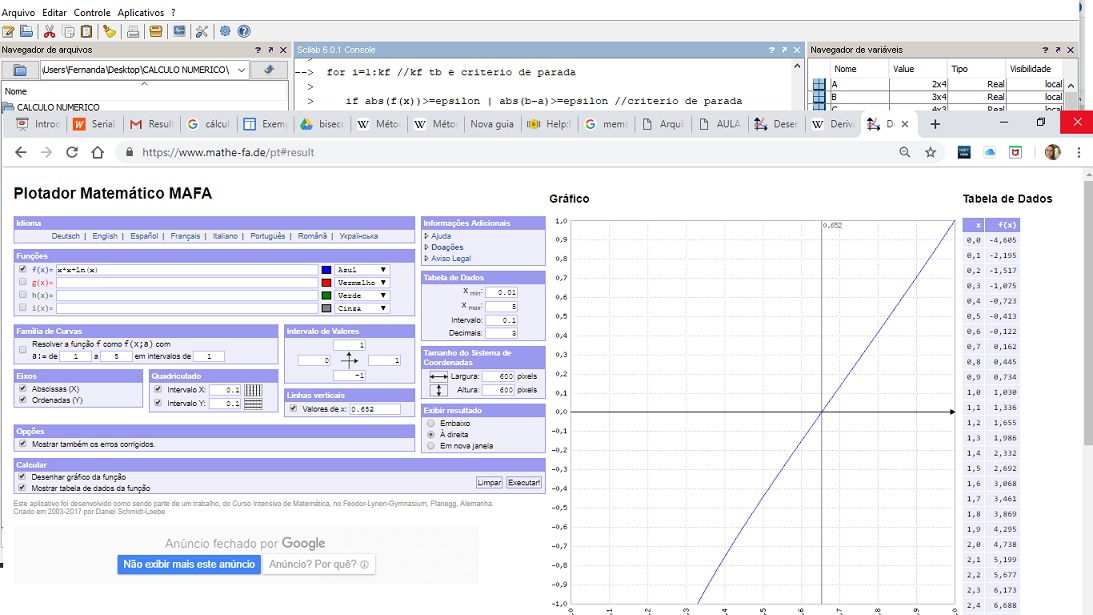Switch to the 'Nova guia' browser tab

(491, 124)
